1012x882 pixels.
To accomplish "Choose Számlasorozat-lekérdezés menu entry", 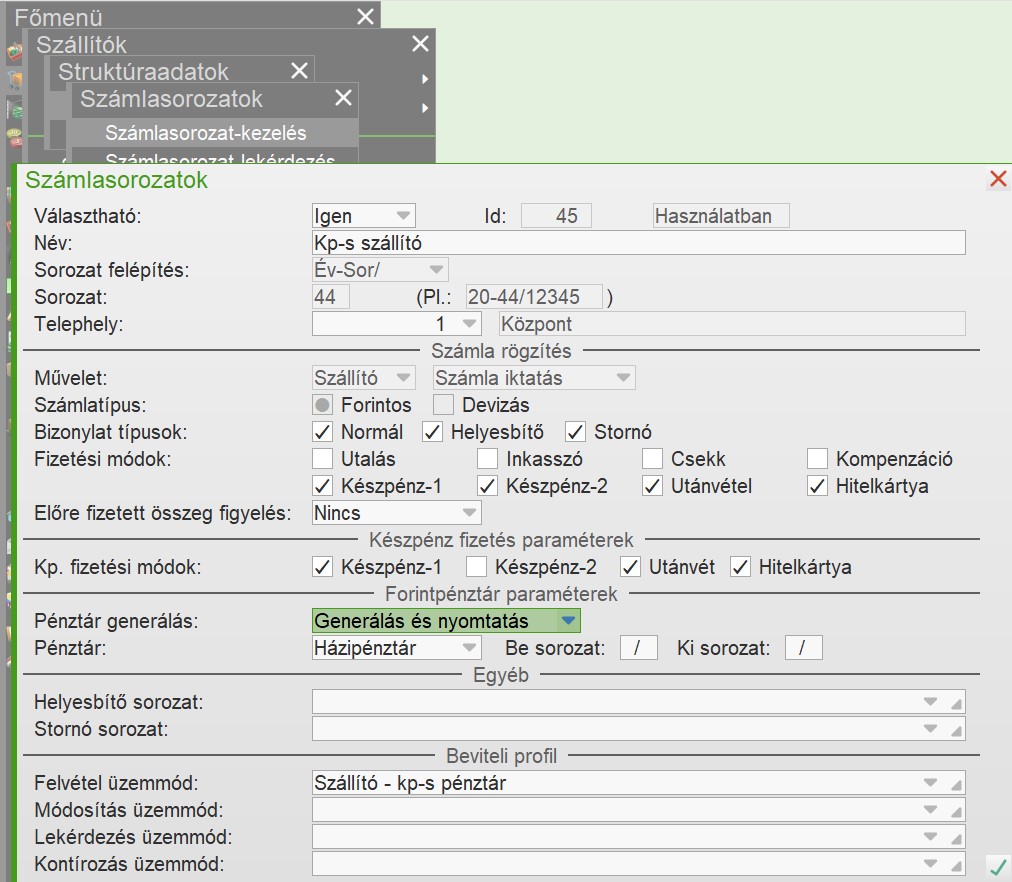I will tap(219, 158).
